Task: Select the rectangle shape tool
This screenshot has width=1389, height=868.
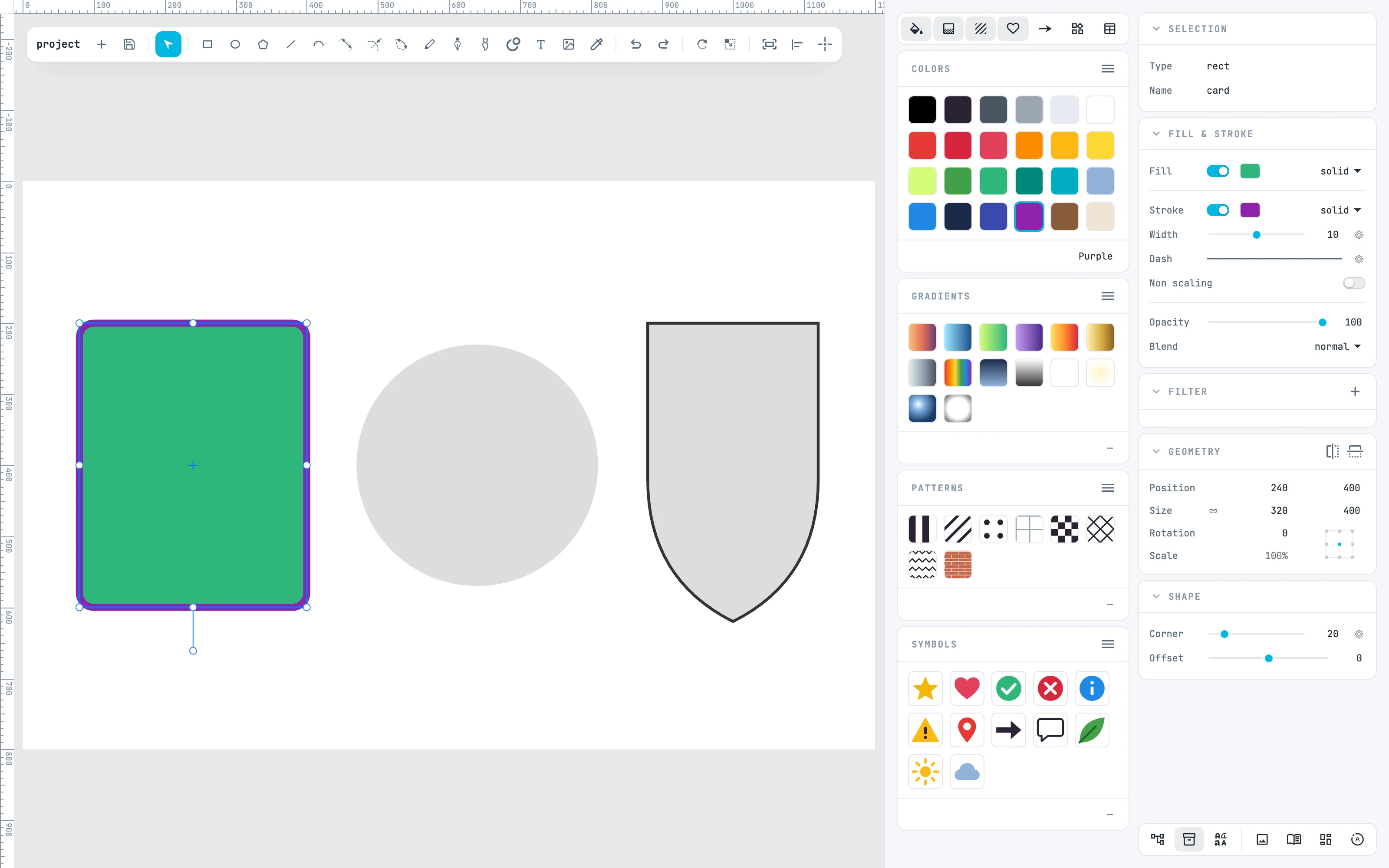Action: point(207,44)
